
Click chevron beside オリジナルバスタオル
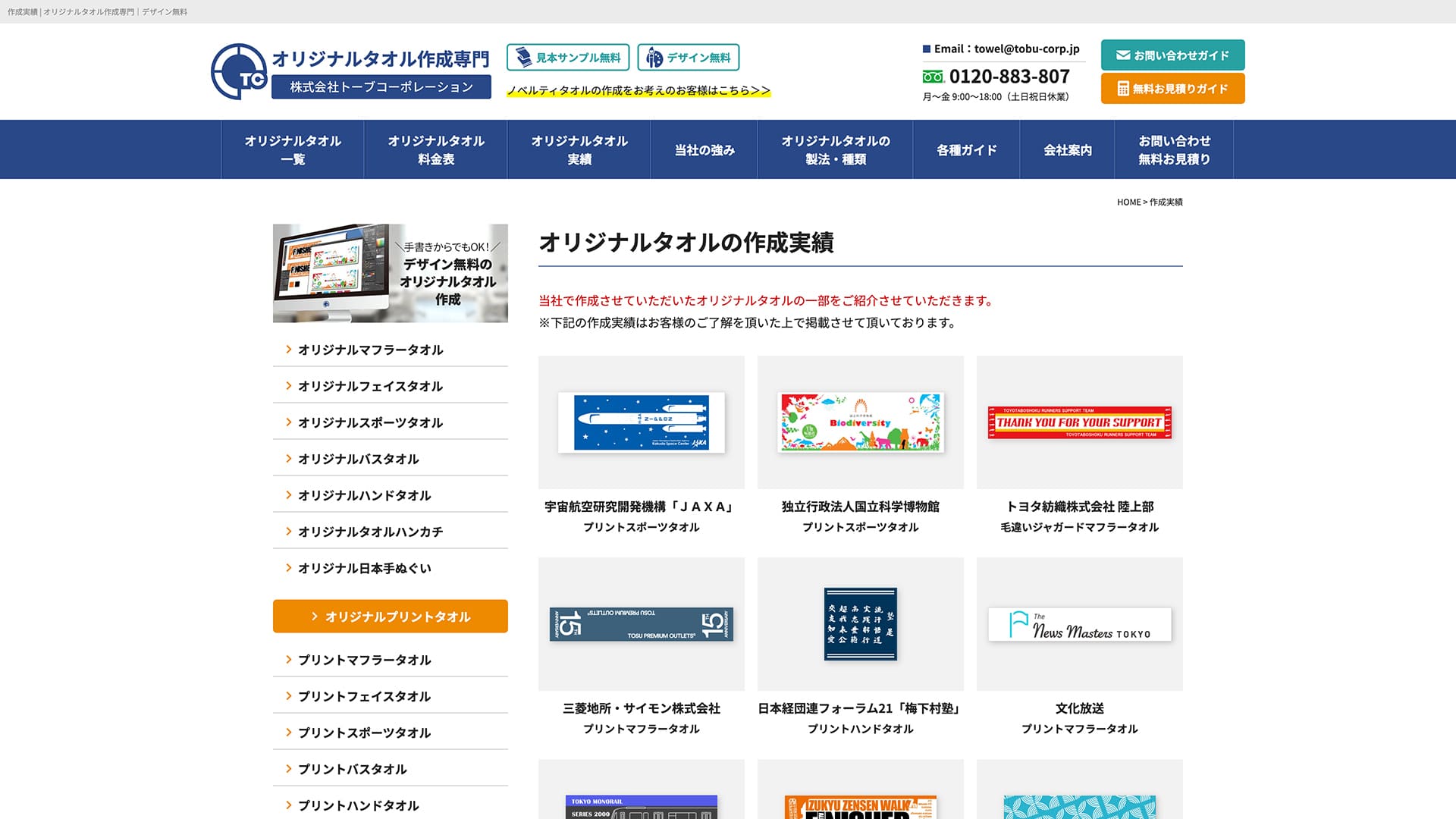coord(288,458)
